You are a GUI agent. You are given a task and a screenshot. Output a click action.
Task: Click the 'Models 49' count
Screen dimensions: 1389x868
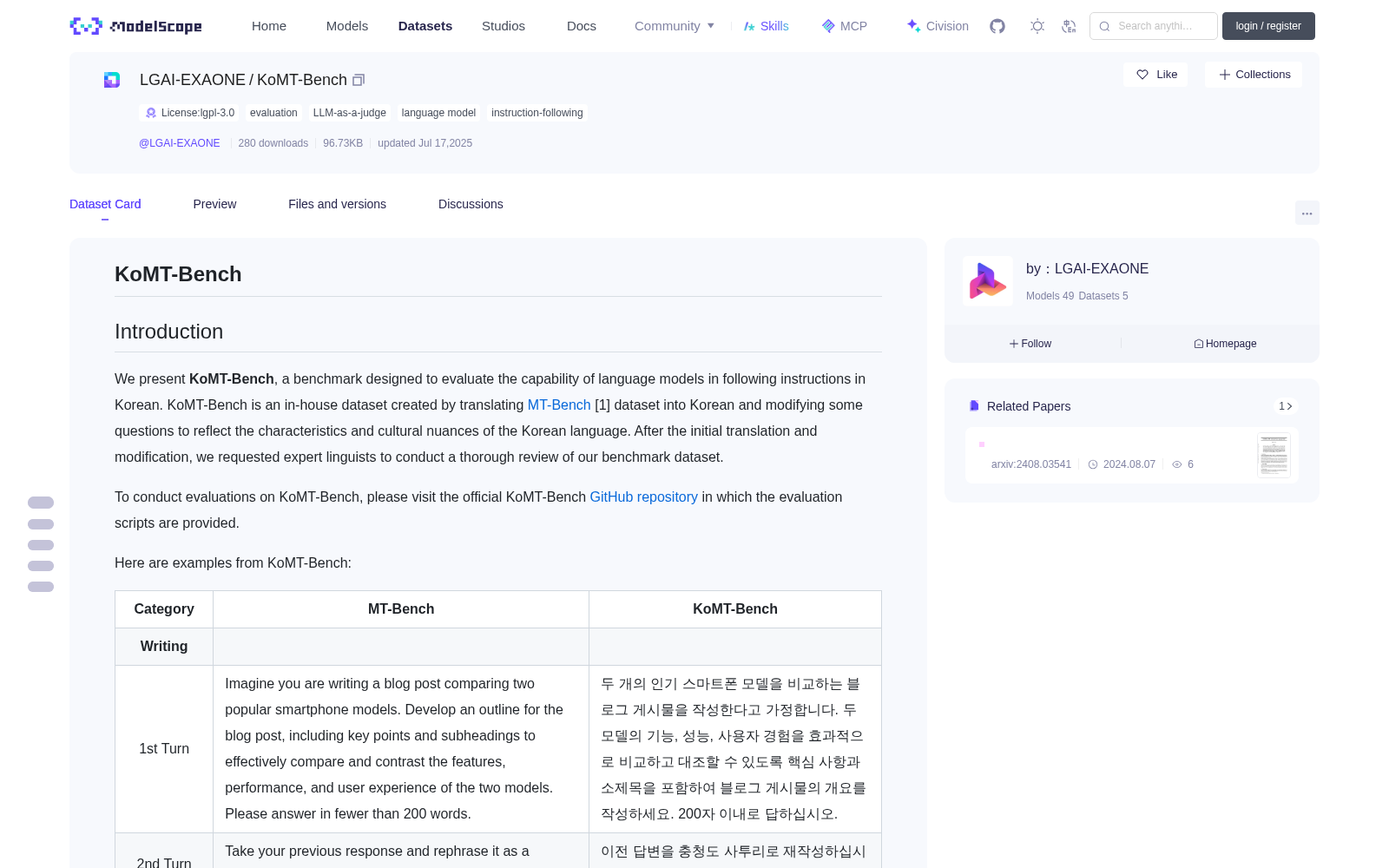tap(1050, 296)
